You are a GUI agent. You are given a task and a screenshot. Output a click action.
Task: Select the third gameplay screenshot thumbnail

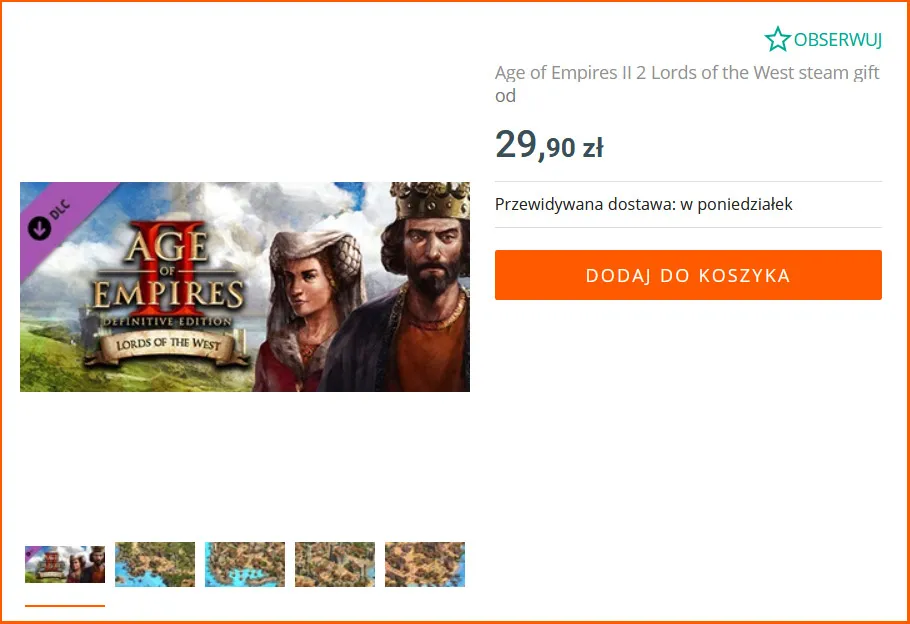coord(245,564)
